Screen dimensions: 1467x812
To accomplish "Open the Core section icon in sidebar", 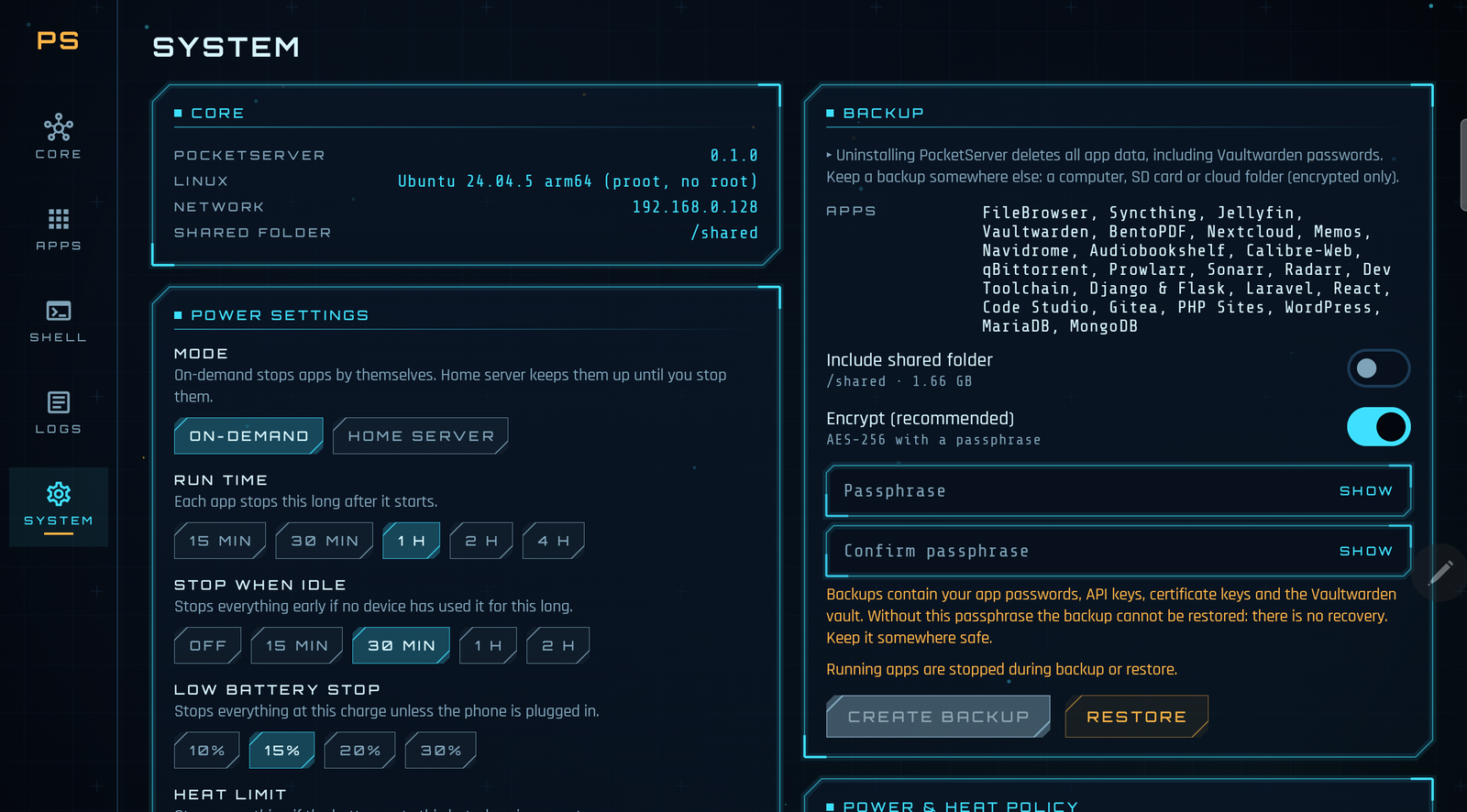I will click(x=59, y=127).
